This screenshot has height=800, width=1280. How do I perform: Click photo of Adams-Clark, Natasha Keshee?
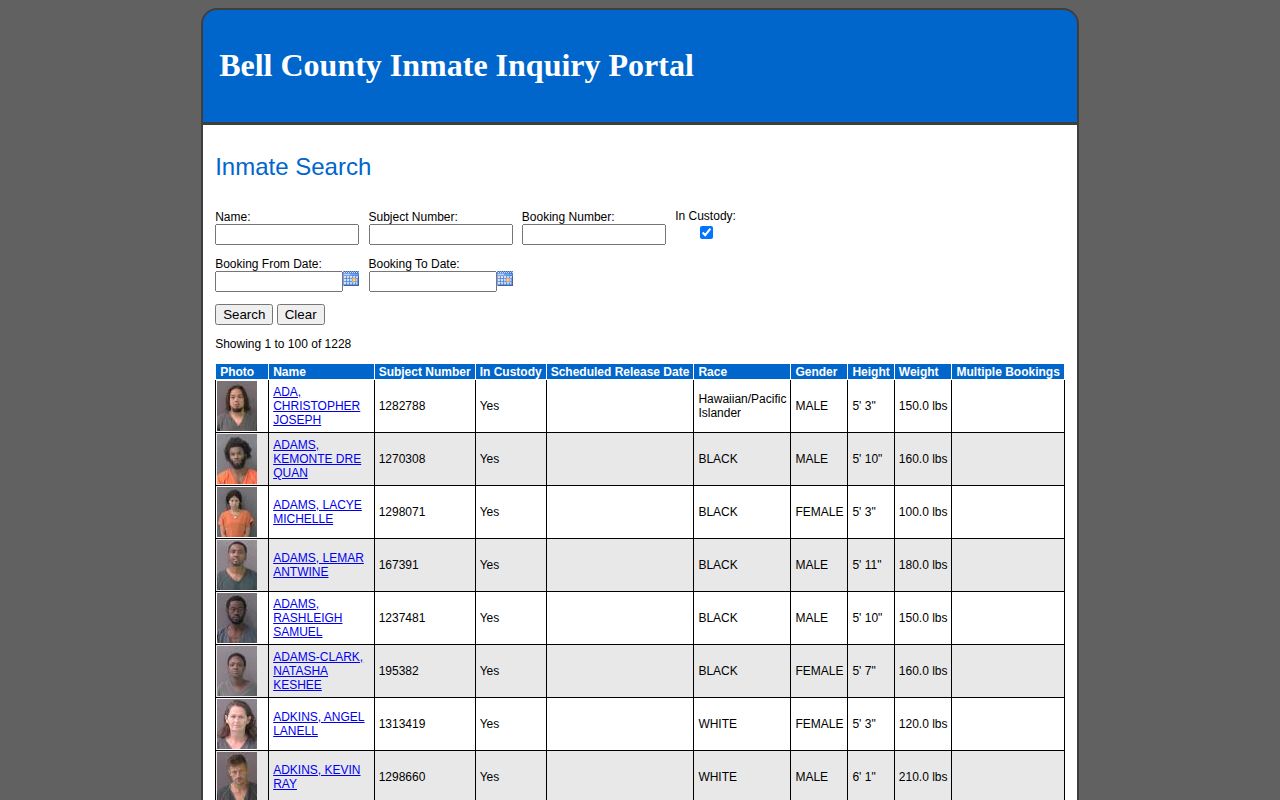tap(237, 671)
